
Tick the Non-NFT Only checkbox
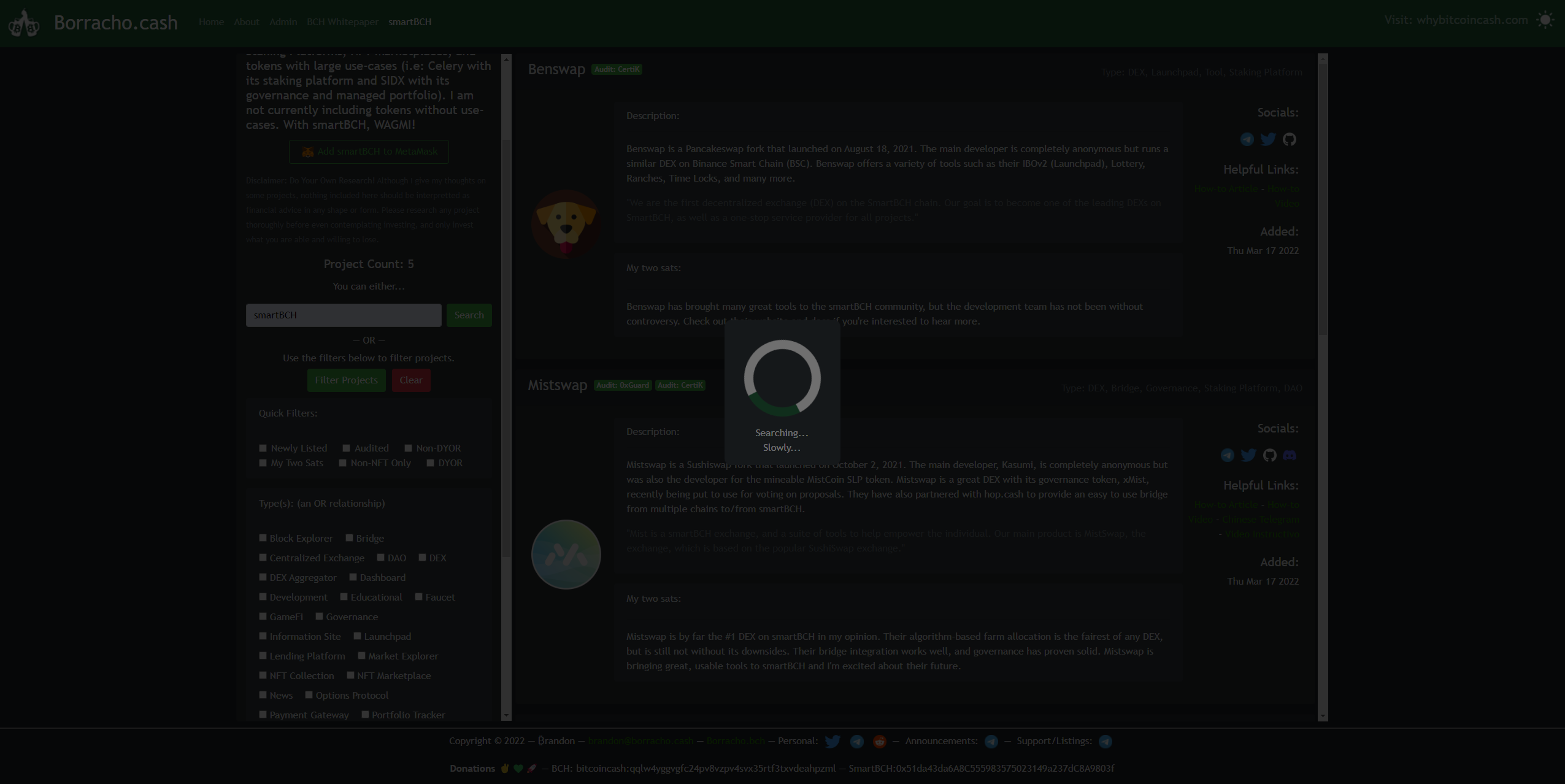pos(342,463)
